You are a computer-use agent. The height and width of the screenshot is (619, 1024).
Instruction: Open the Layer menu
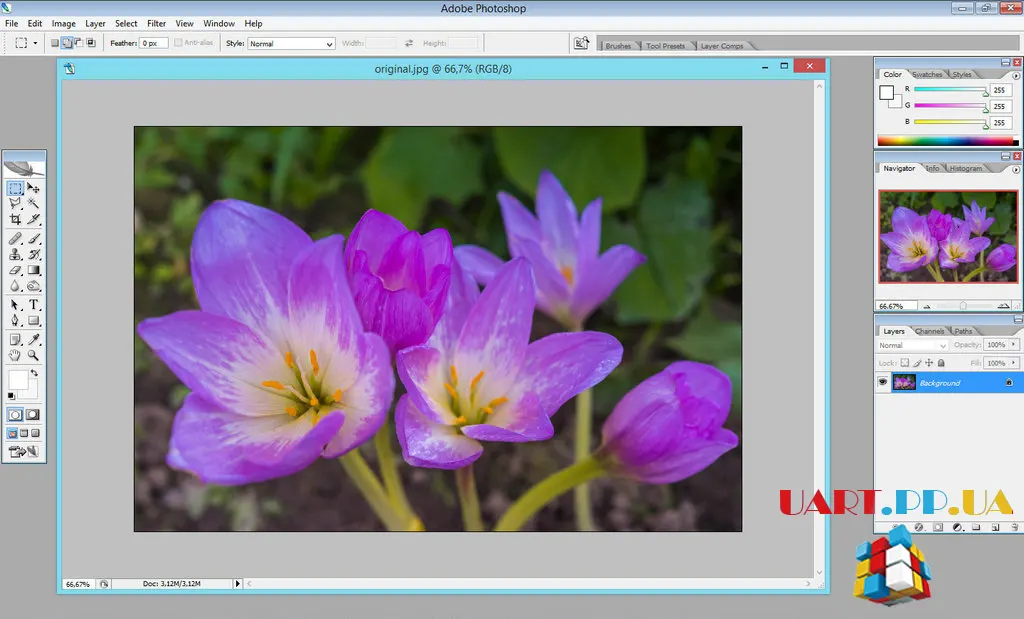click(95, 23)
